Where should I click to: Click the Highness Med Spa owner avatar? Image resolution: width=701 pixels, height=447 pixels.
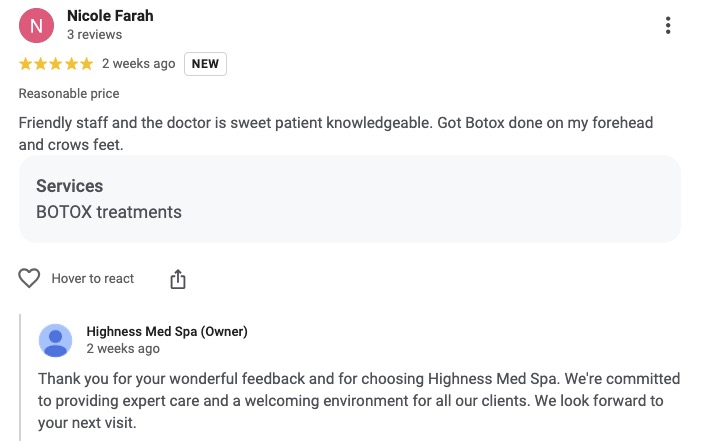coord(55,341)
